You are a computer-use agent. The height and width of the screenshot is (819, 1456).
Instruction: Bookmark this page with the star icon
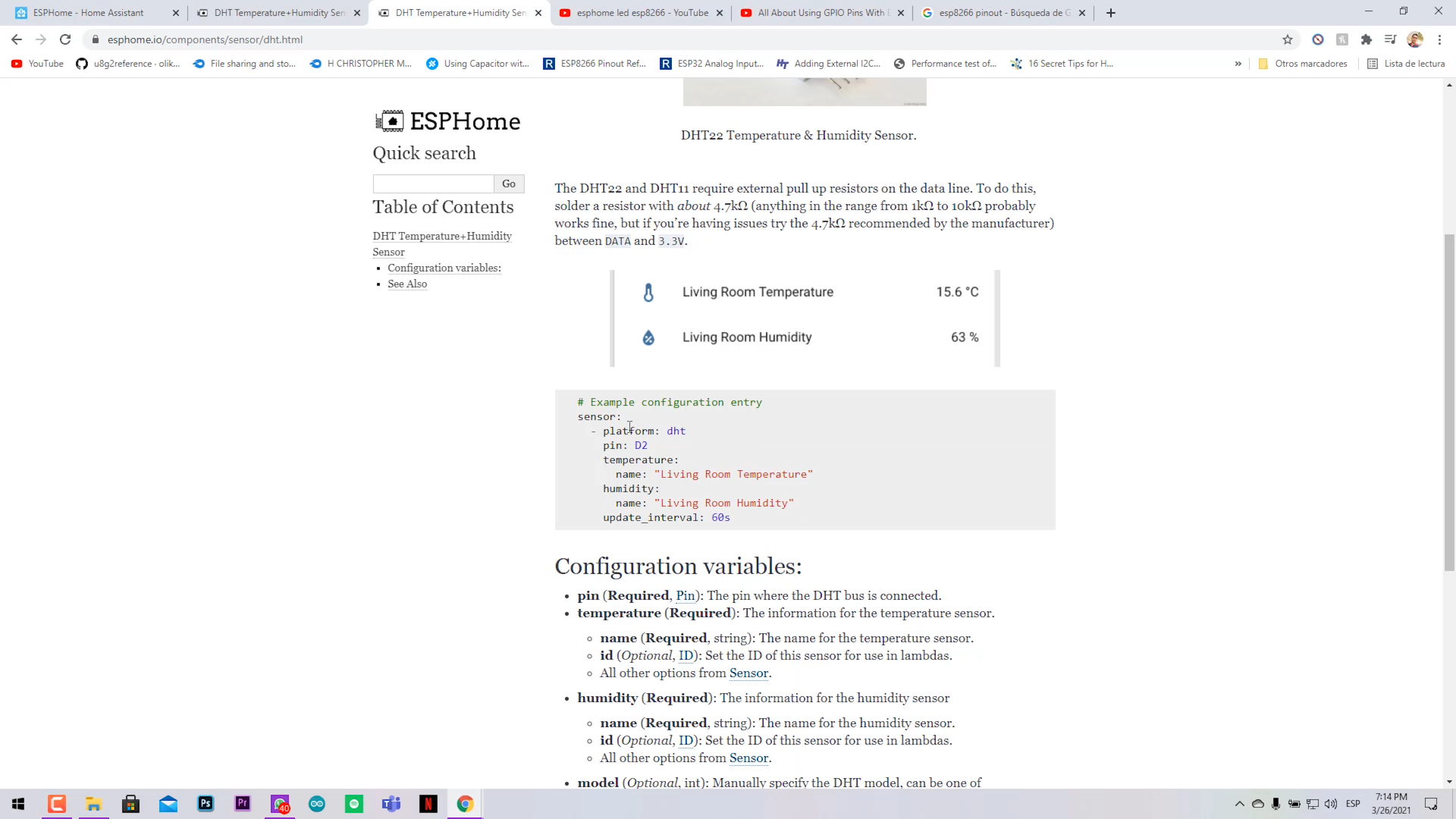tap(1288, 39)
